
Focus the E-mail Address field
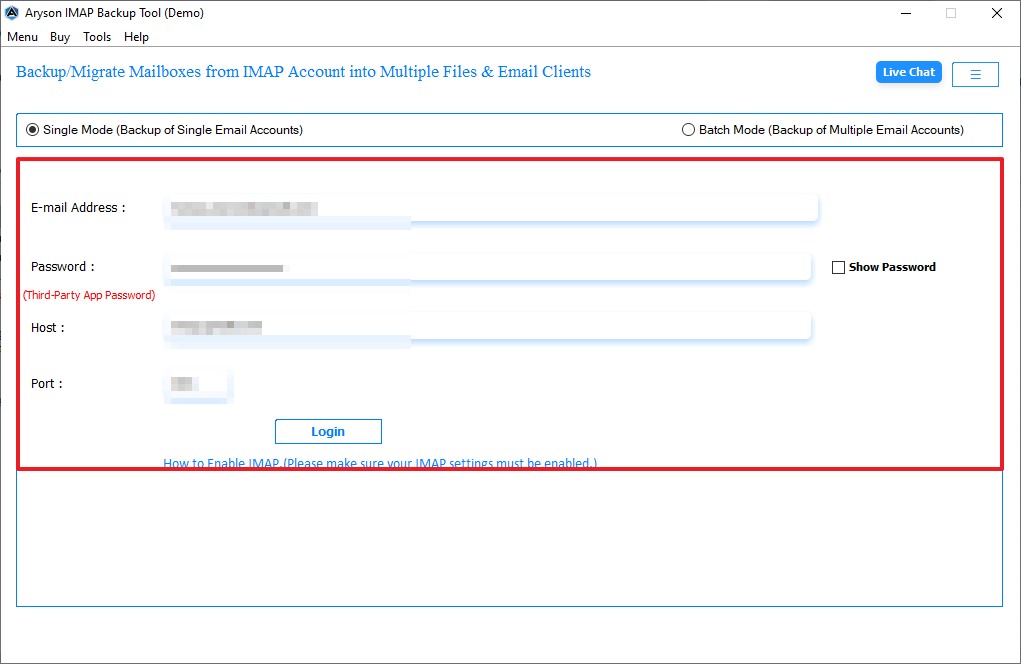[x=490, y=208]
